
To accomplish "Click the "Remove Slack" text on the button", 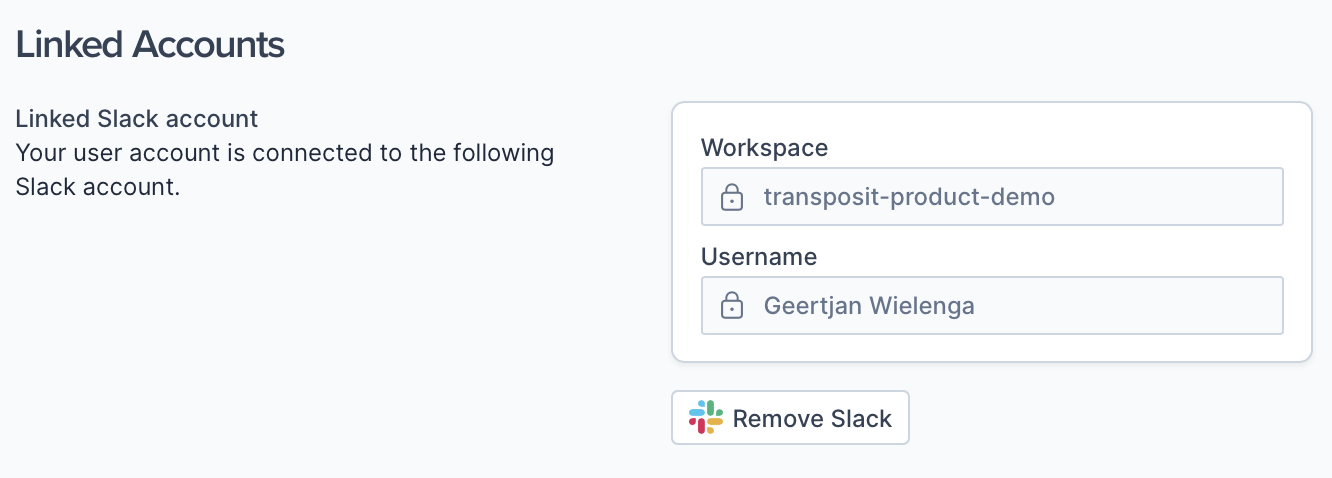I will 812,418.
